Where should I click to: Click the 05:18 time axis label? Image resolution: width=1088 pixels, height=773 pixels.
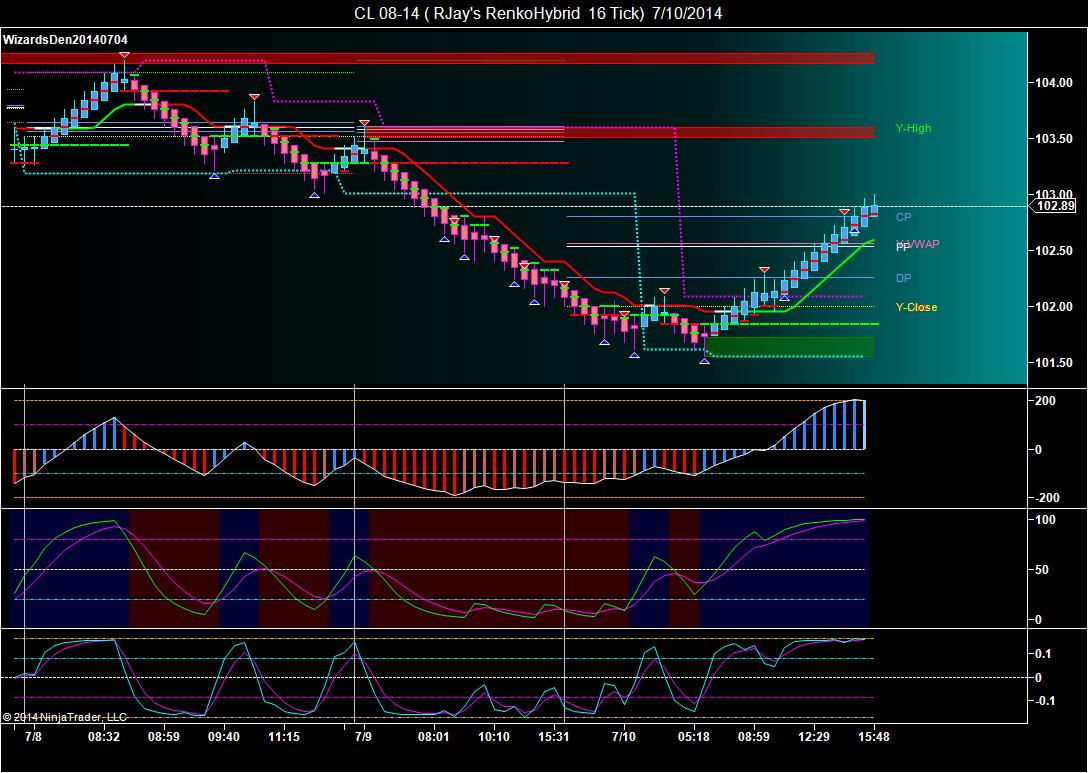point(693,736)
